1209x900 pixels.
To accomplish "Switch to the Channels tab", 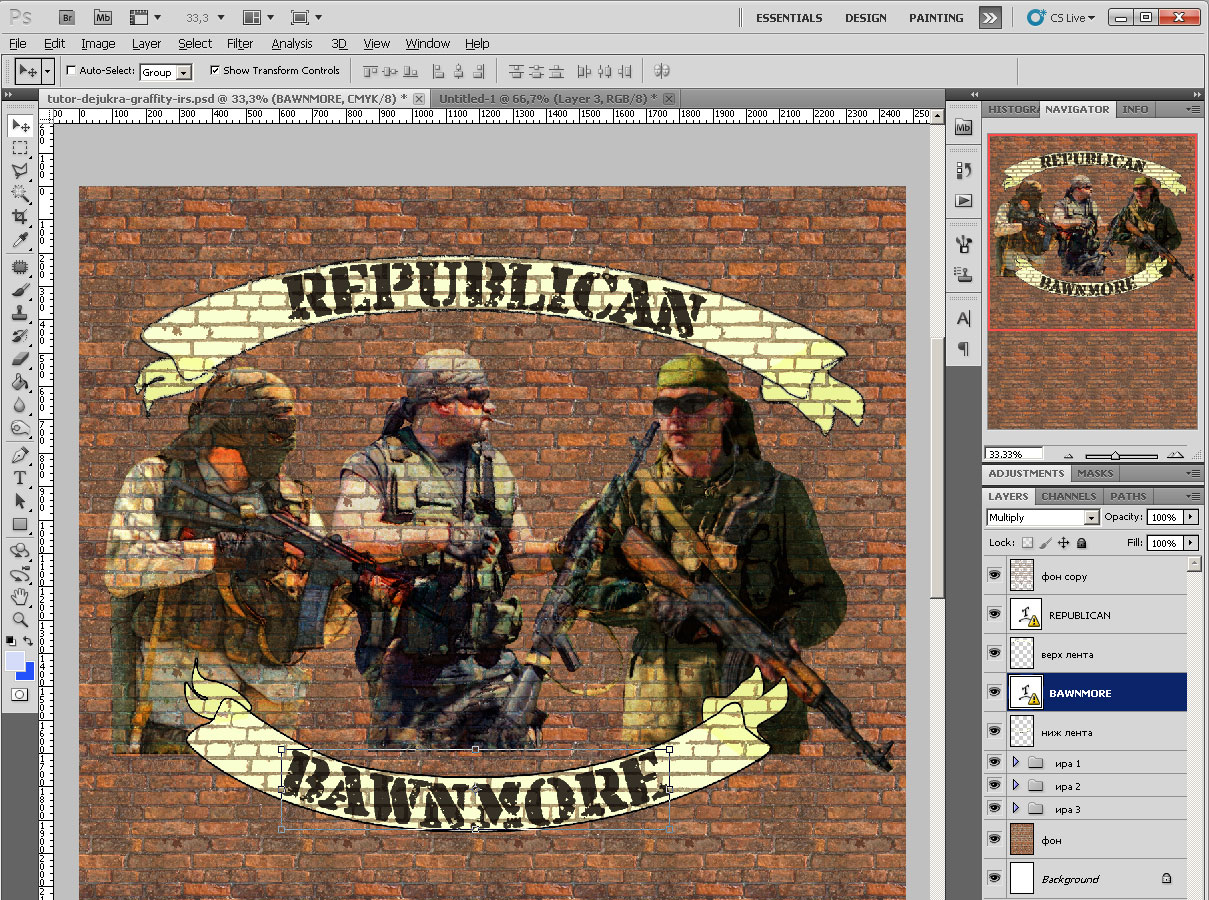I will [1068, 496].
